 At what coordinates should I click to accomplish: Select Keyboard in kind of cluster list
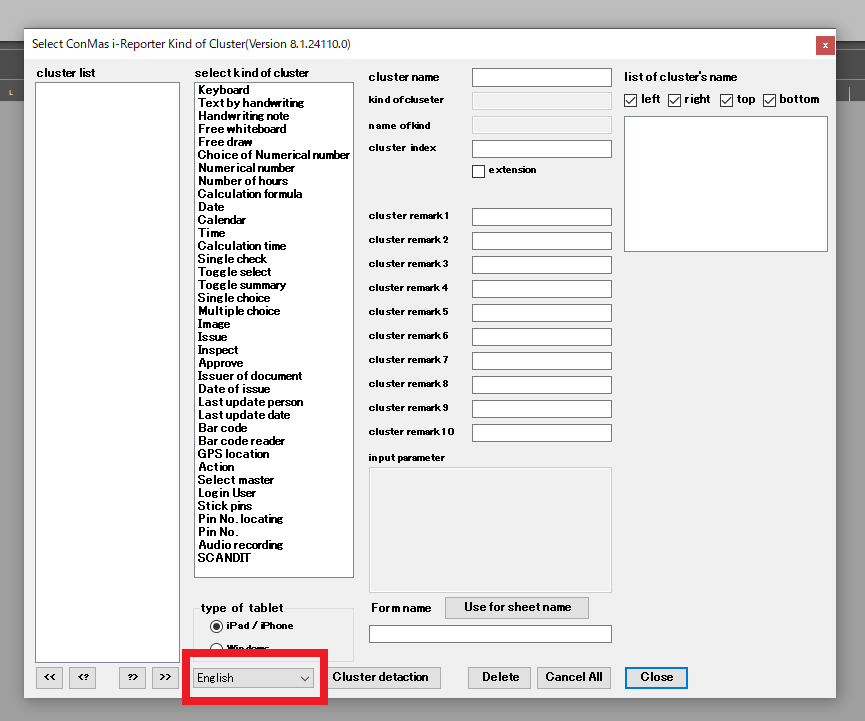point(224,90)
